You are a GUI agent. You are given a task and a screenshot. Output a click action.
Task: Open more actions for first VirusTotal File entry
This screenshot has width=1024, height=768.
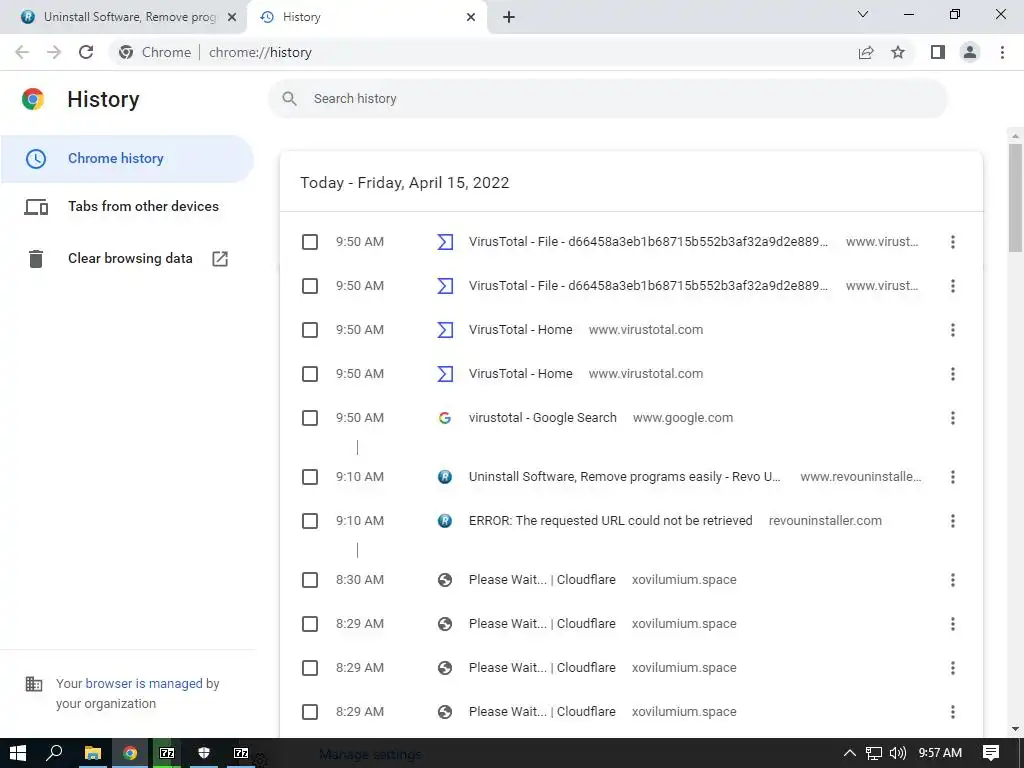click(x=953, y=242)
